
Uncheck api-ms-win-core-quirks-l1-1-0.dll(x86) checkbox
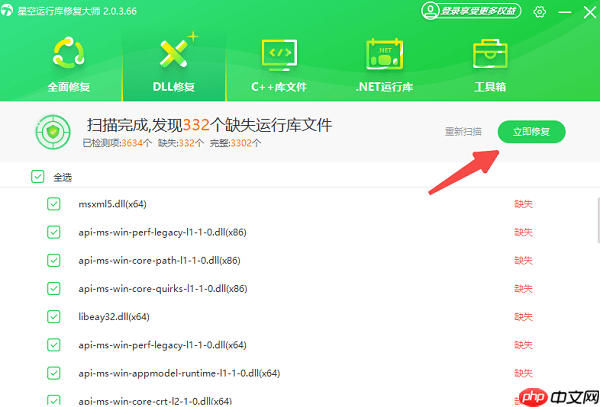54,288
